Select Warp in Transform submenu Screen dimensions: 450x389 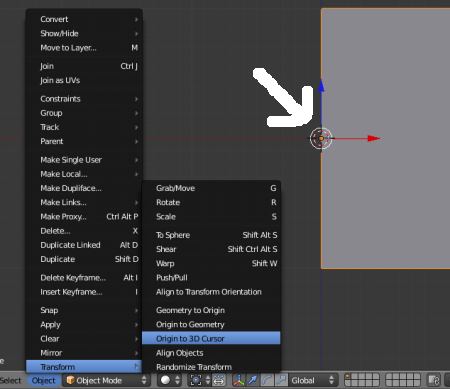click(211, 263)
